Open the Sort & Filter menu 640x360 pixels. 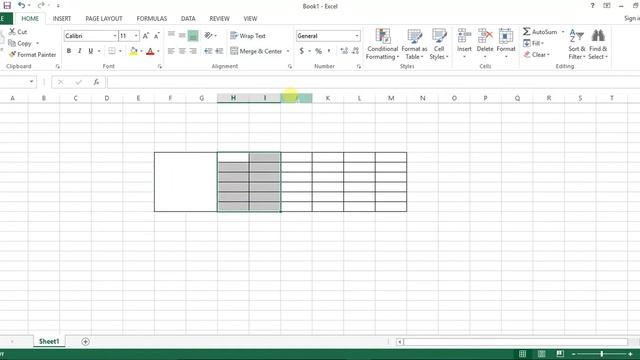click(x=577, y=44)
